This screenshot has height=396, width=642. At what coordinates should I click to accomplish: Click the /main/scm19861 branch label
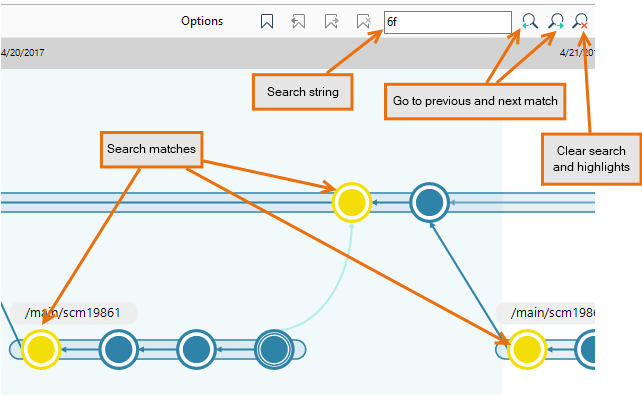click(x=73, y=313)
